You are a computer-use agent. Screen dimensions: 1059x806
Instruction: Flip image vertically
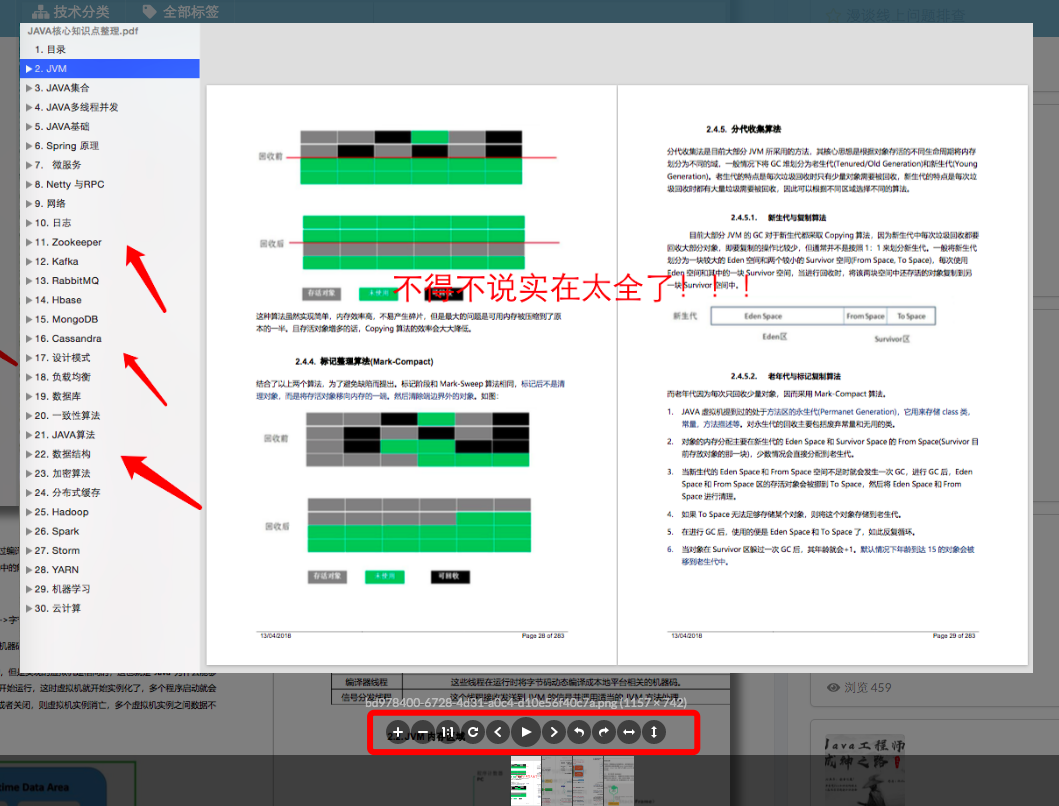654,732
